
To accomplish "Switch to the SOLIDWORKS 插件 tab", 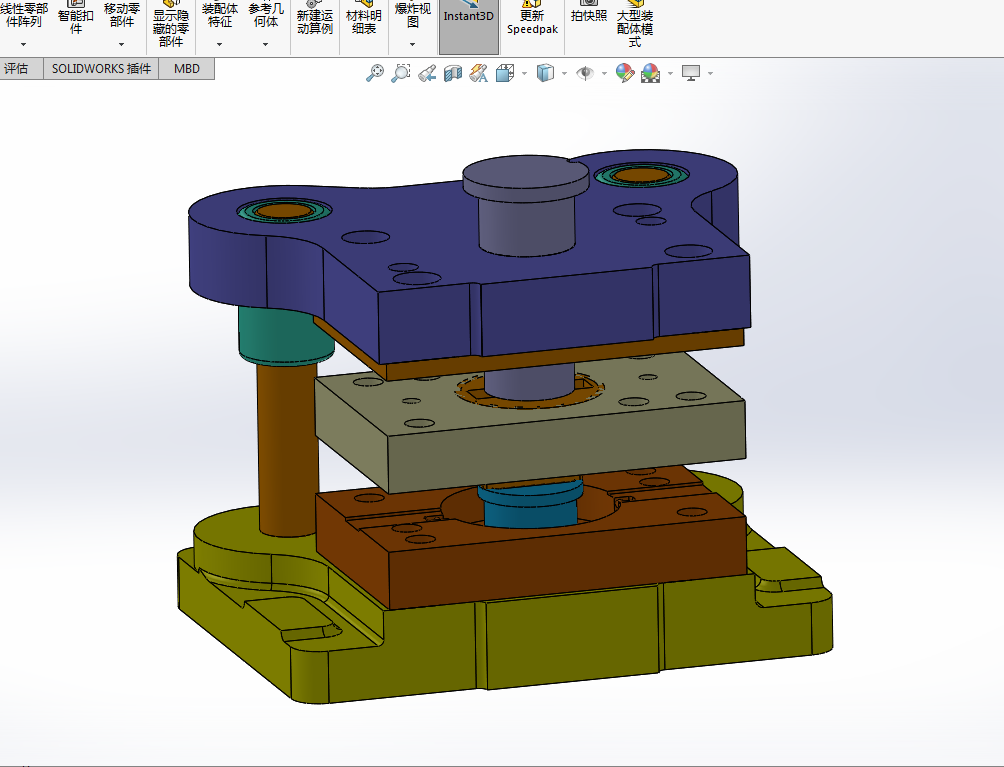I will [101, 69].
